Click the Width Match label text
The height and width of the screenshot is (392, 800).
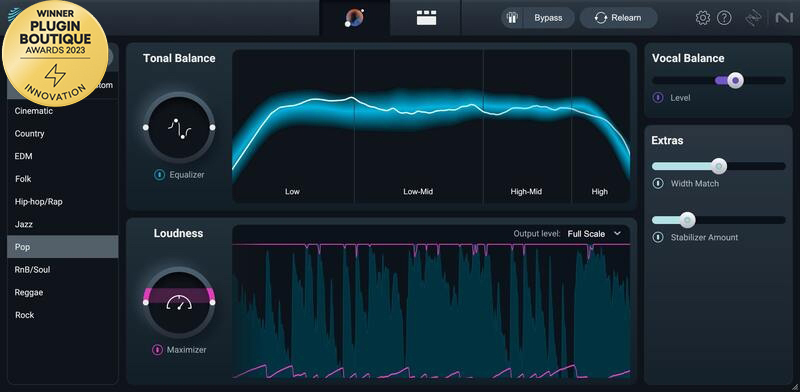tap(694, 183)
